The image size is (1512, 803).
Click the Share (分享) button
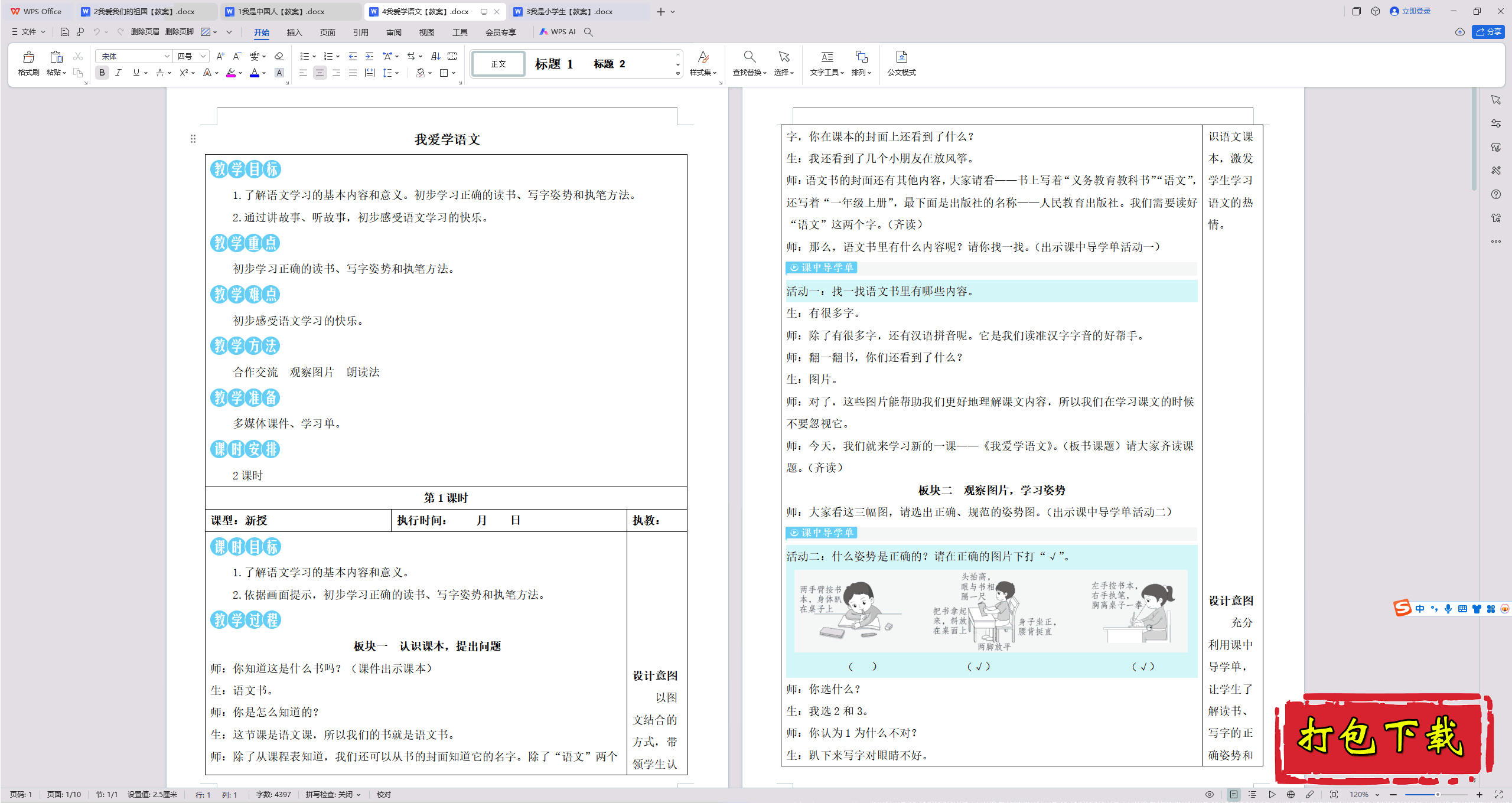1488,32
